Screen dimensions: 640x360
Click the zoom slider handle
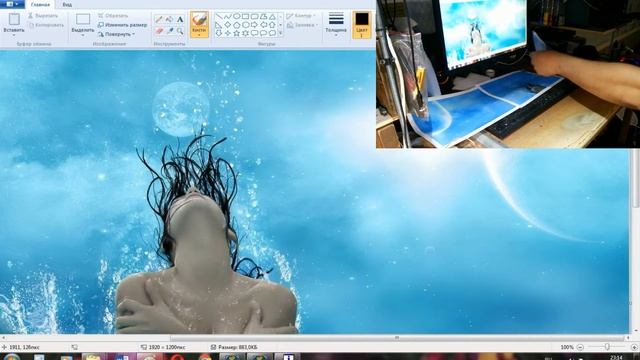coord(607,347)
